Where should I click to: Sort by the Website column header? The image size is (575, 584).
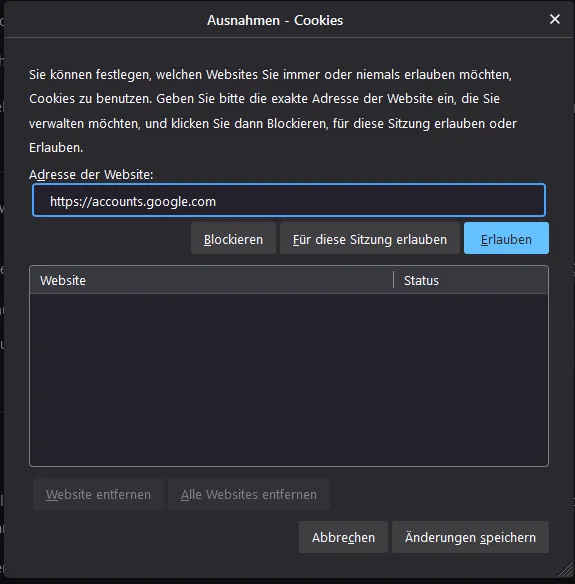(212, 280)
